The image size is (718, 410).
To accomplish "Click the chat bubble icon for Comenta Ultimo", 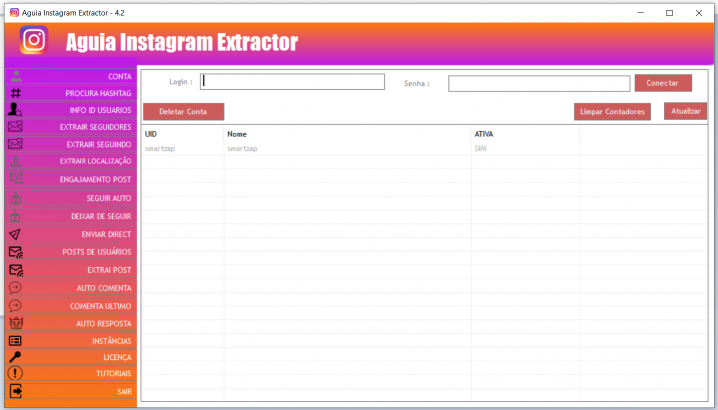I will tap(15, 306).
